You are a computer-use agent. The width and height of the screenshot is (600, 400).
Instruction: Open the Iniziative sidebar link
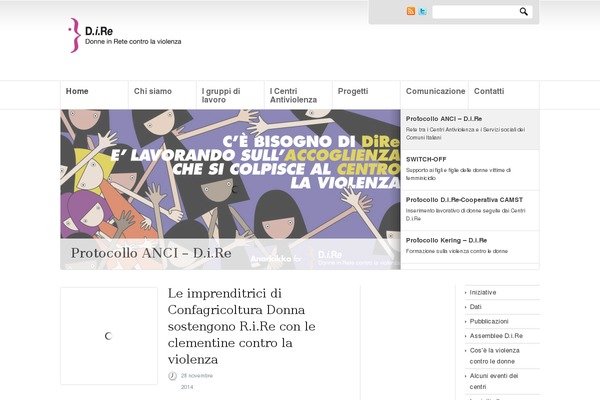pyautogui.click(x=483, y=292)
